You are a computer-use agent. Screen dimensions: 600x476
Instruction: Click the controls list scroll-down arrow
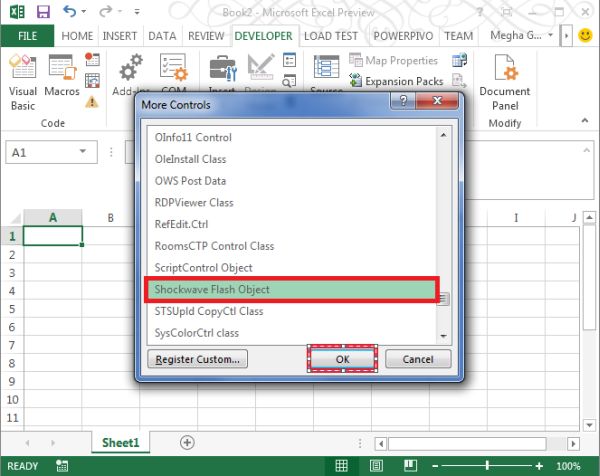[x=443, y=336]
